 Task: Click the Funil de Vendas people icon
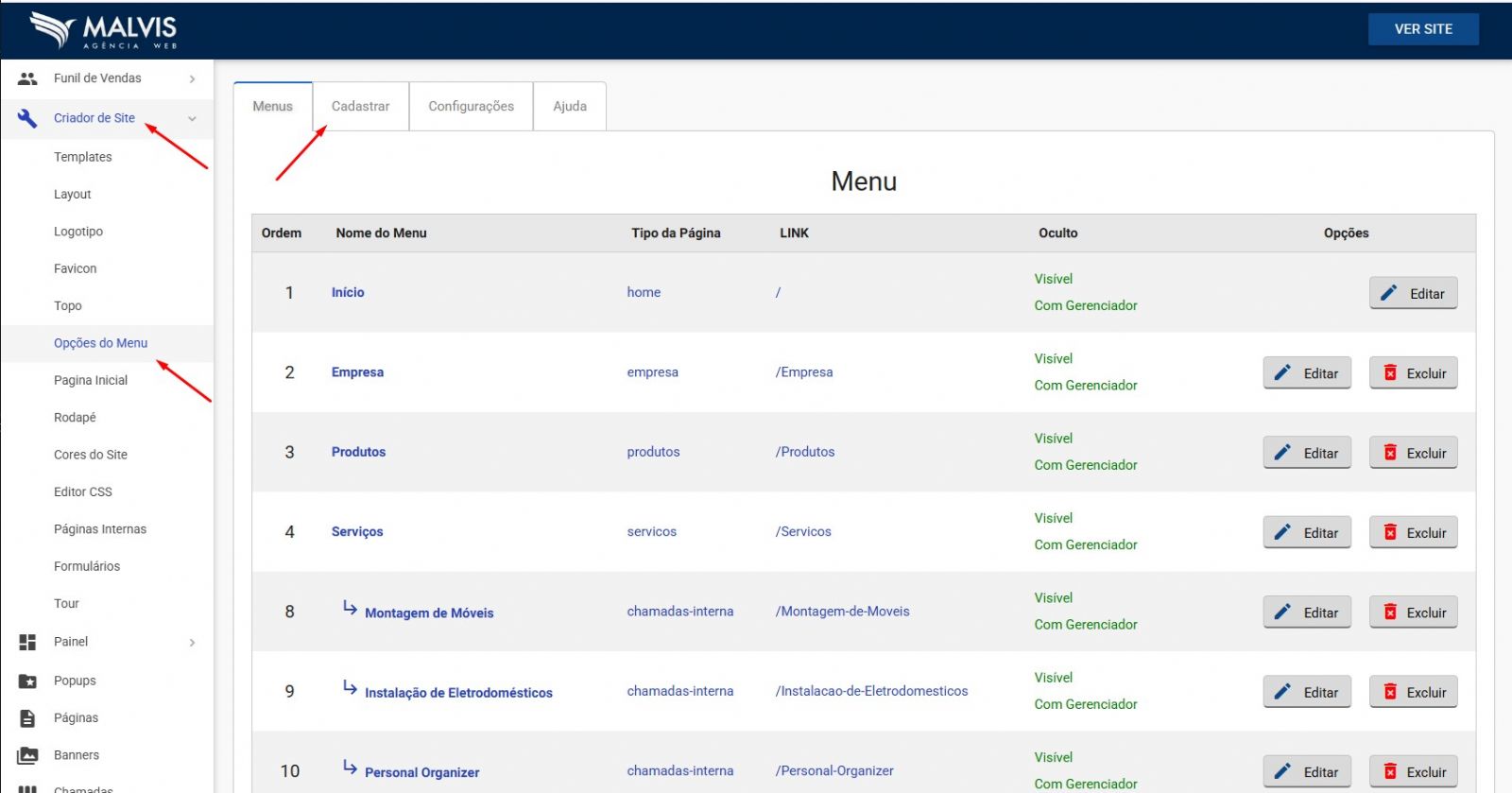[27, 78]
